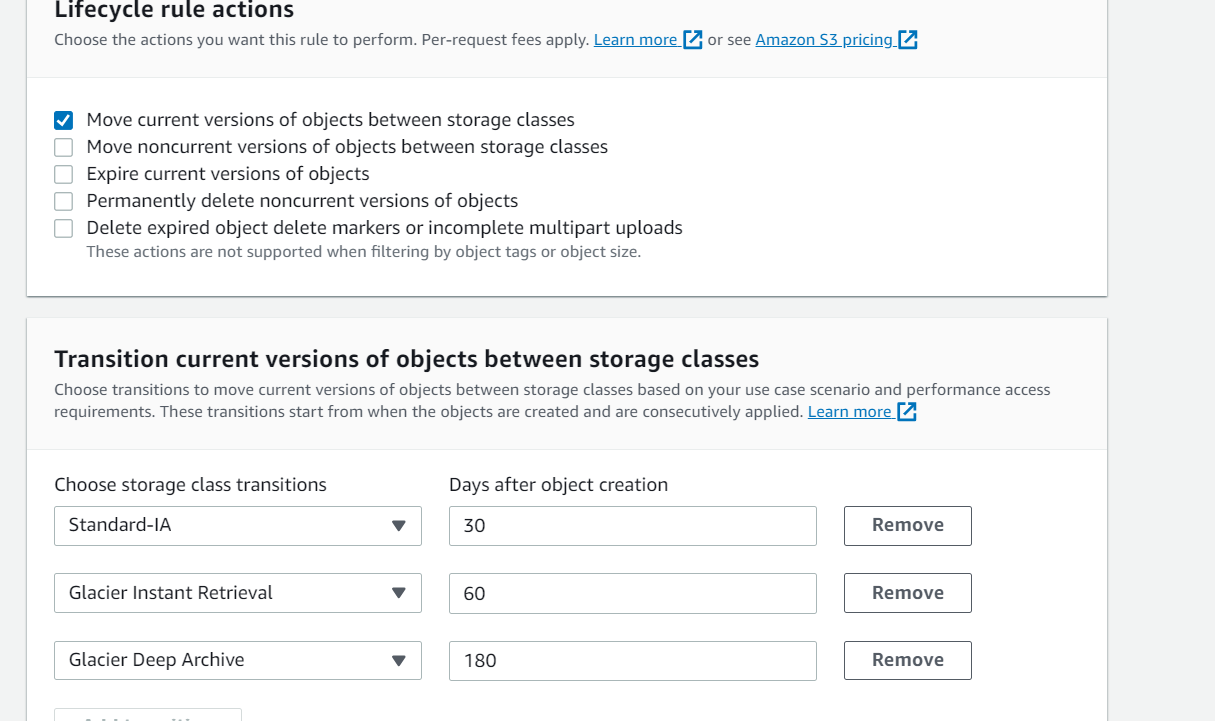Open the Glacier Instant Retrieval dropdown
The height and width of the screenshot is (721, 1215).
point(238,593)
